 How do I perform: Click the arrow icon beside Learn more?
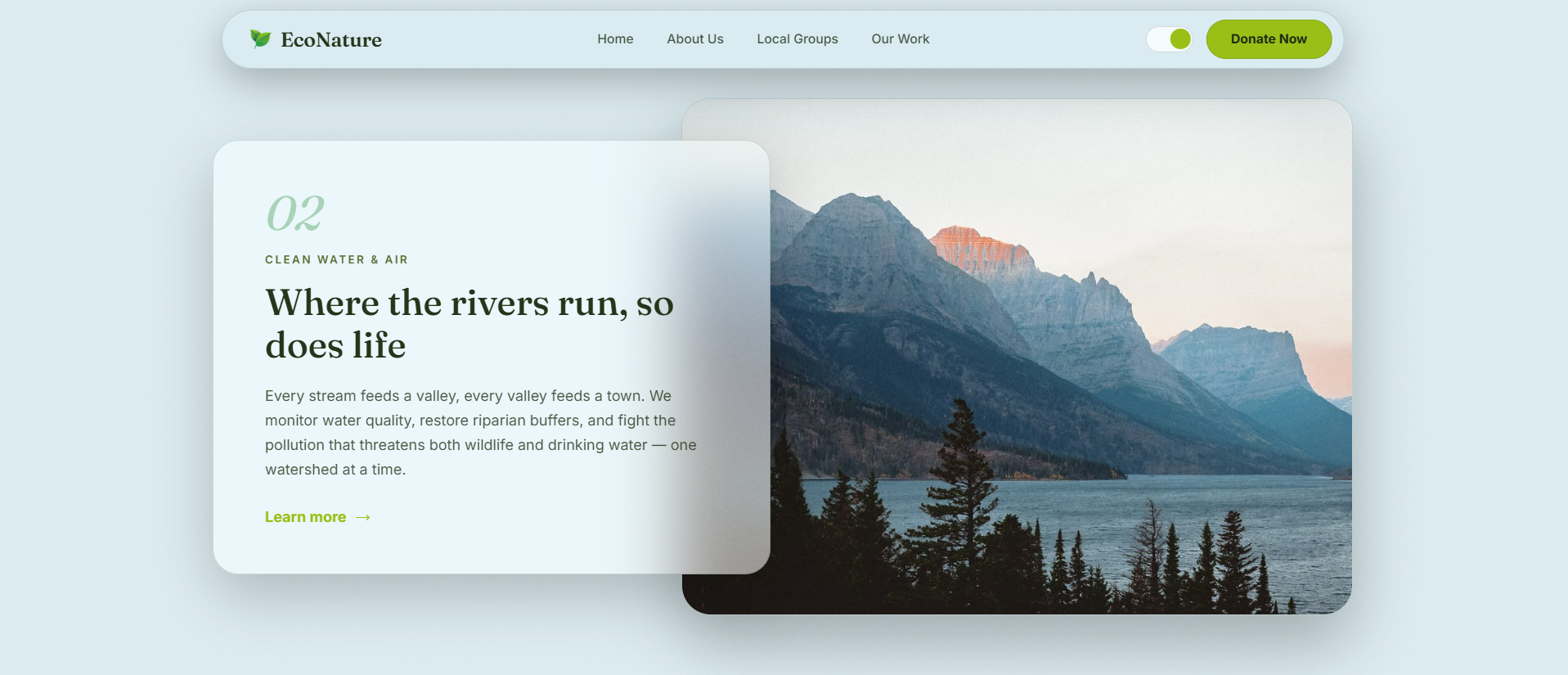(363, 517)
